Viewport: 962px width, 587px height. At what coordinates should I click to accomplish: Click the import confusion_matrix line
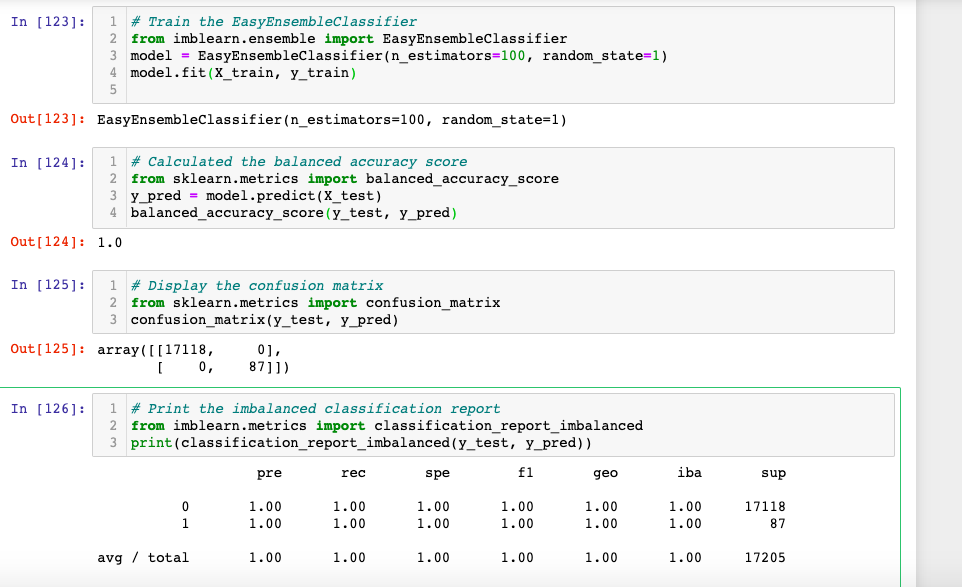coord(315,303)
